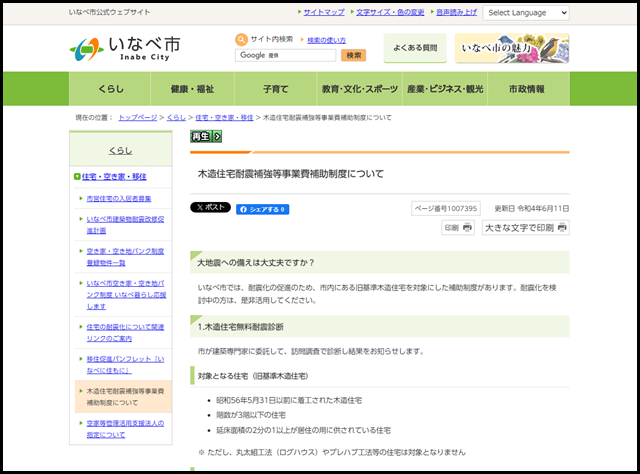Share page with X ポスト button
This screenshot has width=640, height=474.
(x=210, y=208)
